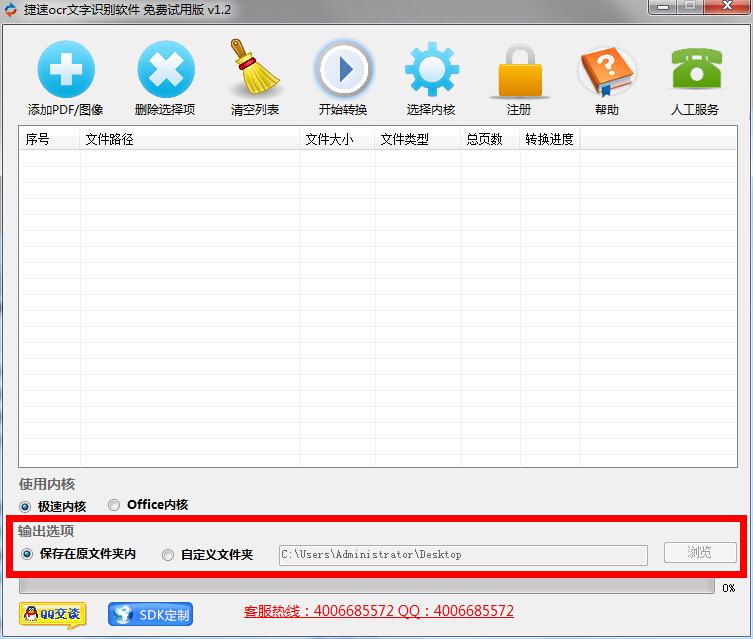This screenshot has height=639, width=753.
Task: Click the 文件路径 column header
Action: pyautogui.click(x=190, y=139)
